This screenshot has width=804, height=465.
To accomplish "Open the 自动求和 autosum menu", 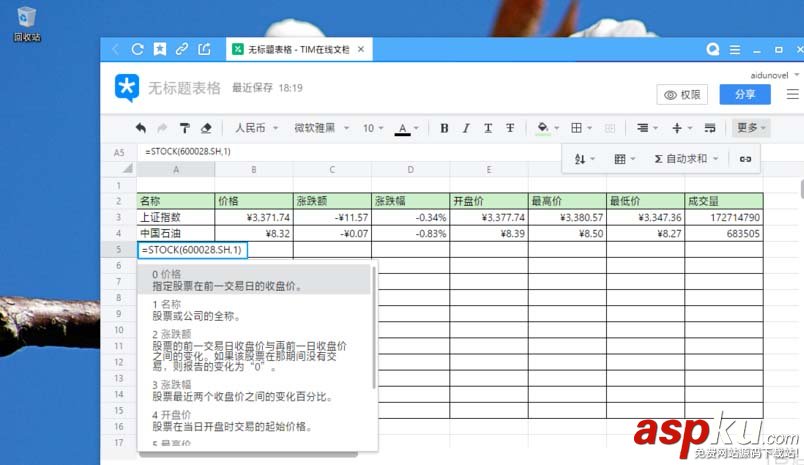I will coord(686,159).
